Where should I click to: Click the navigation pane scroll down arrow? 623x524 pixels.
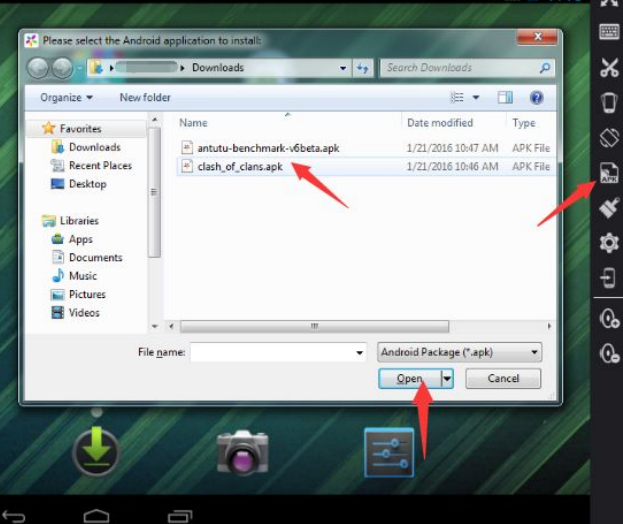(x=155, y=327)
